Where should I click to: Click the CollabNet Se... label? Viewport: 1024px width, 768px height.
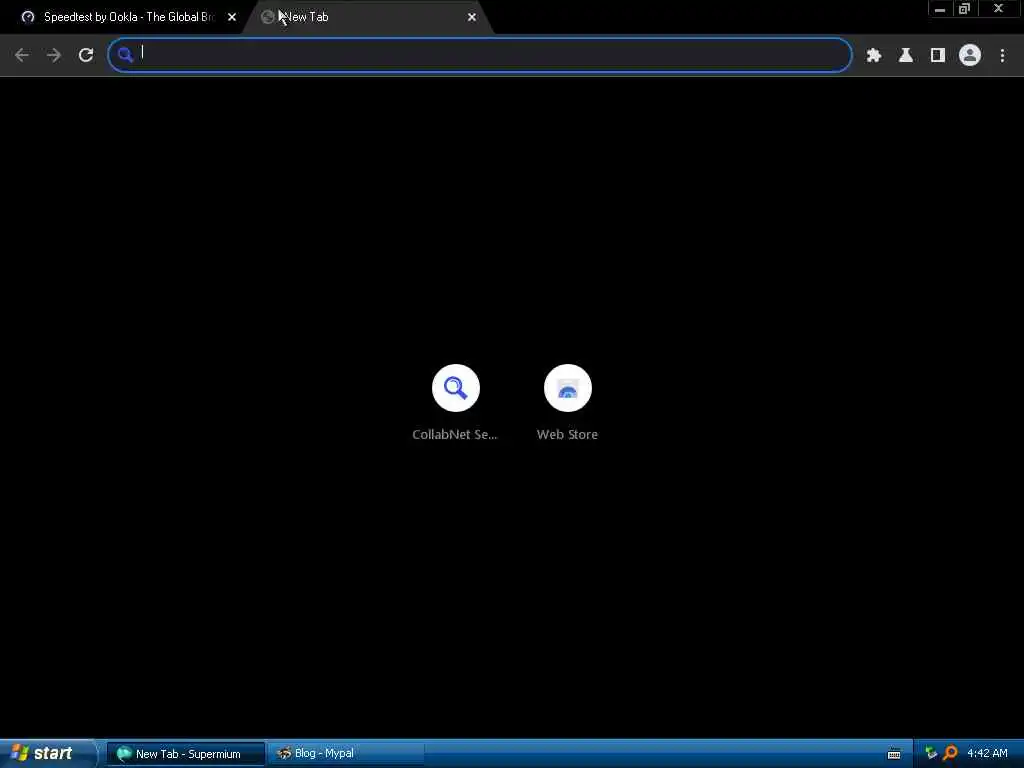(x=455, y=434)
